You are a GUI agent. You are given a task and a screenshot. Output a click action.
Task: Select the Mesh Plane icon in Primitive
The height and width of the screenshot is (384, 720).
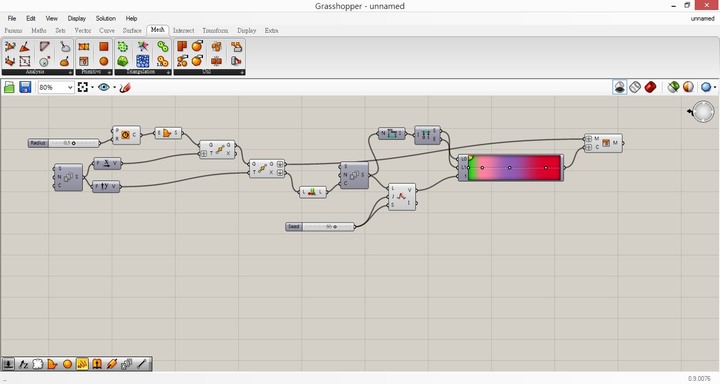coord(84,46)
